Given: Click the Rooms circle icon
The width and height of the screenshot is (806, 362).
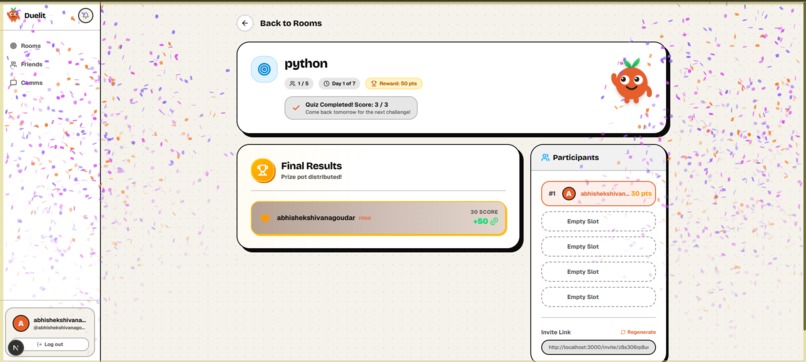Looking at the screenshot, I should pyautogui.click(x=13, y=46).
